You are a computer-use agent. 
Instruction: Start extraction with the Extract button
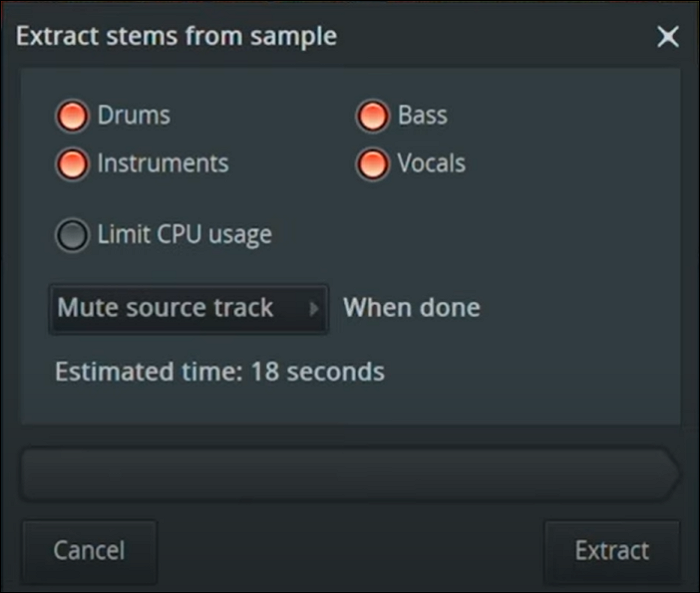pyautogui.click(x=611, y=550)
